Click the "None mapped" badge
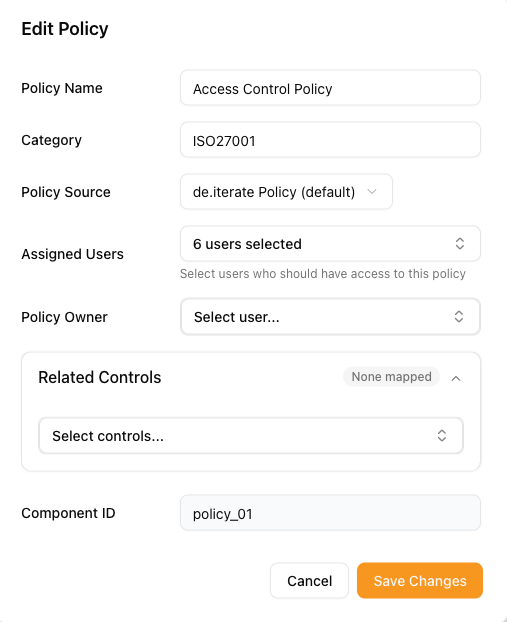 pyautogui.click(x=391, y=376)
